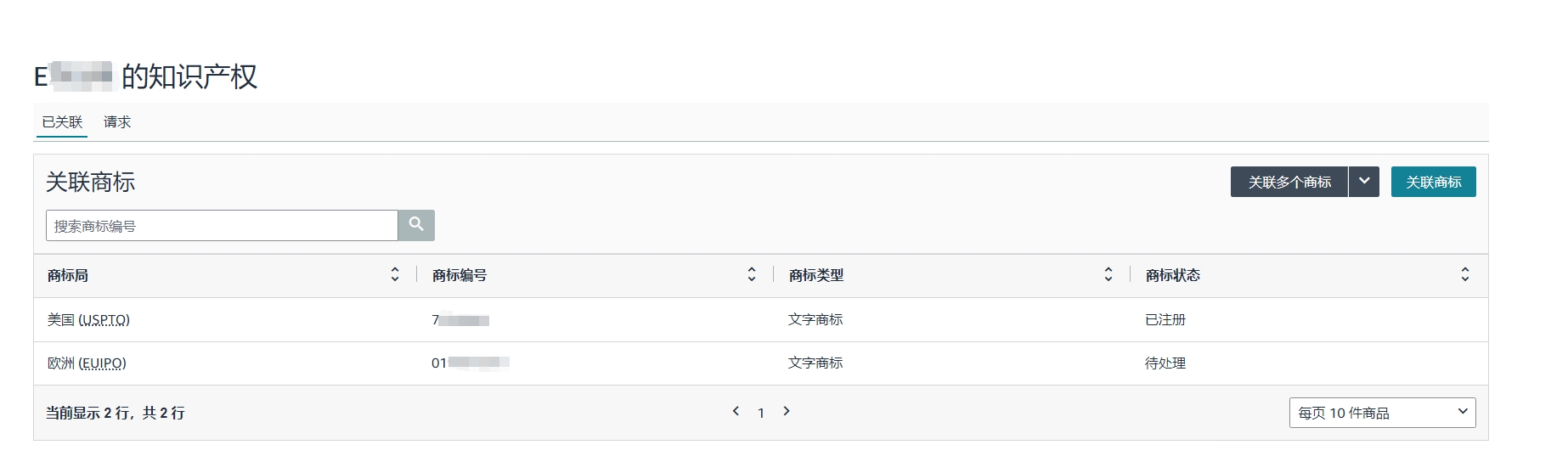The height and width of the screenshot is (456, 1568).
Task: Sort by 商标状态 column arrows
Action: click(x=1465, y=274)
